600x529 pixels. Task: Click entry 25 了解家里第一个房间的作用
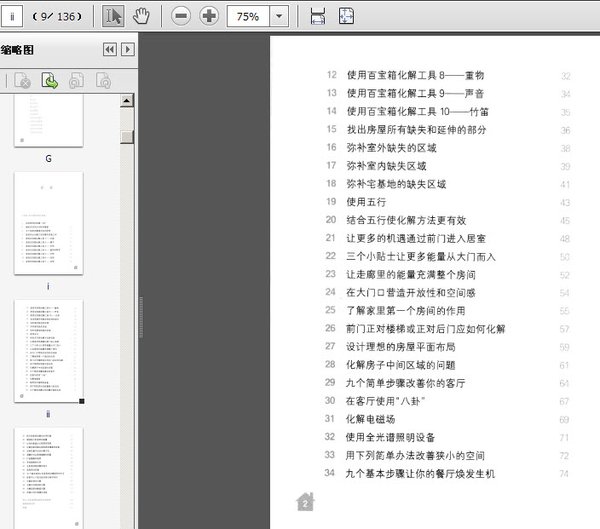point(448,310)
